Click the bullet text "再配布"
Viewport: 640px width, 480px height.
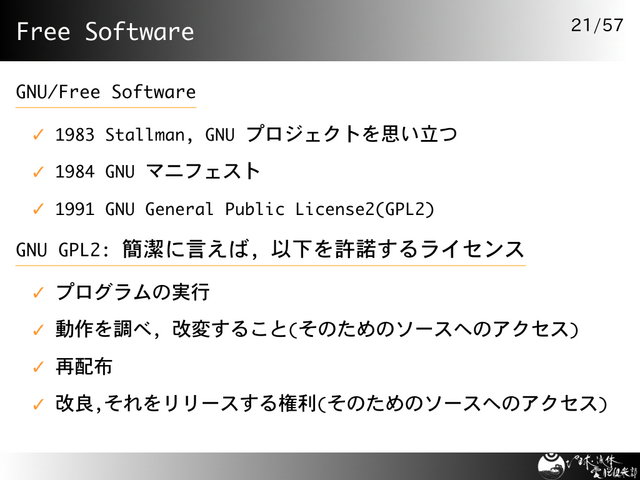click(x=84, y=367)
